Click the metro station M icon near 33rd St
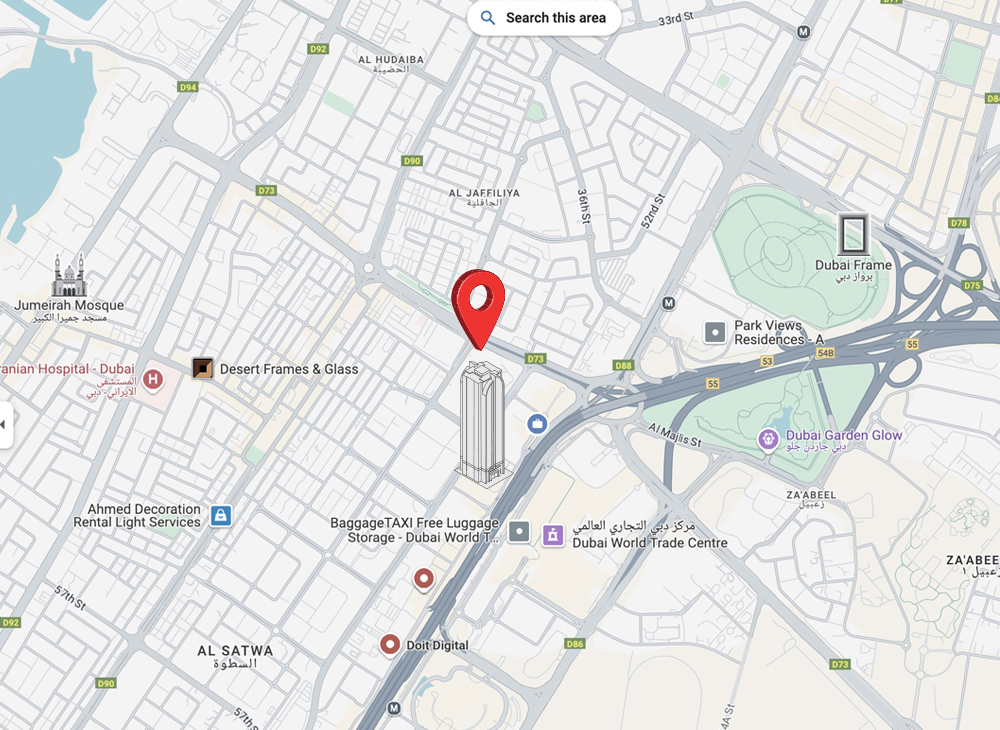 pyautogui.click(x=804, y=32)
